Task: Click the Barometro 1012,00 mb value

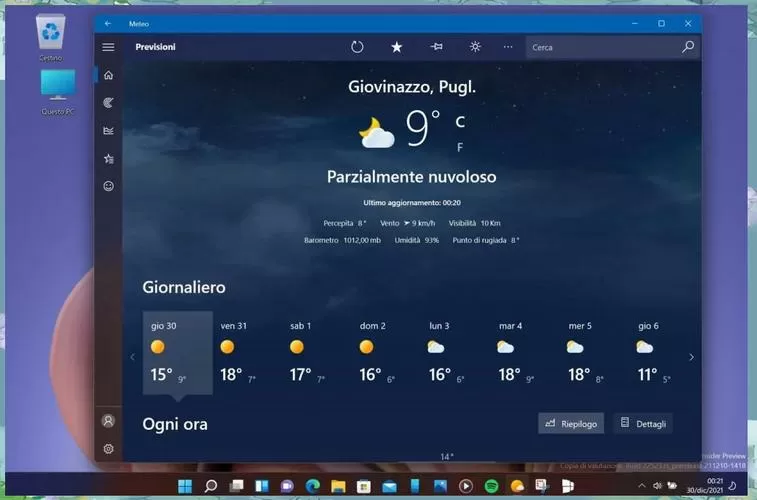Action: point(342,240)
